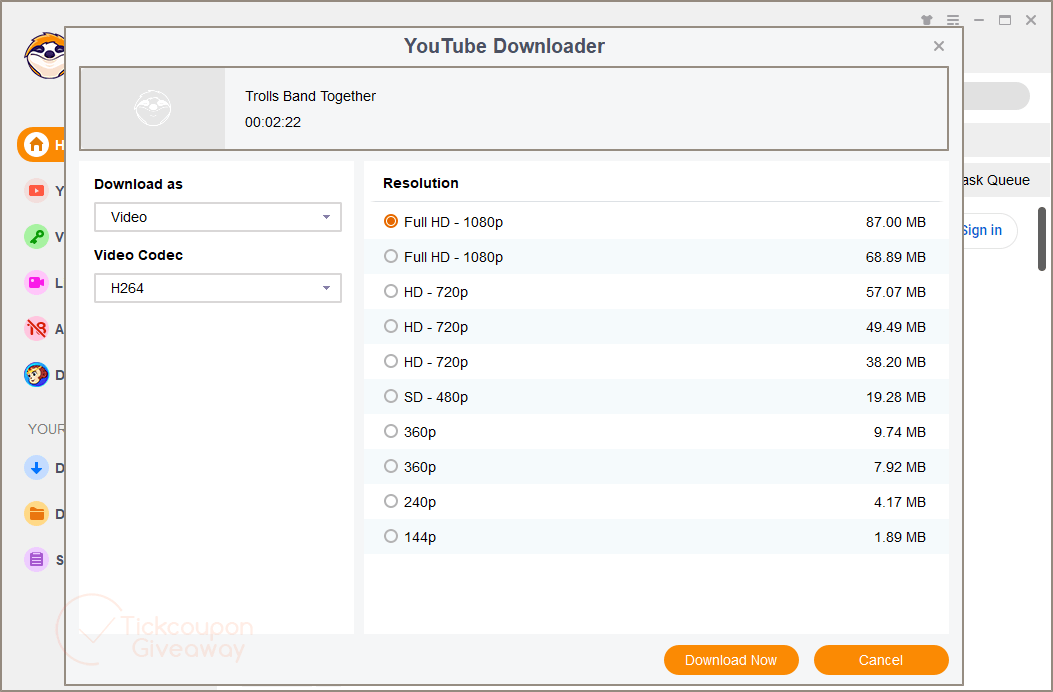Screen dimensions: 1053x692
Task: Click the orange Home icon in sidebar
Action: tap(36, 144)
